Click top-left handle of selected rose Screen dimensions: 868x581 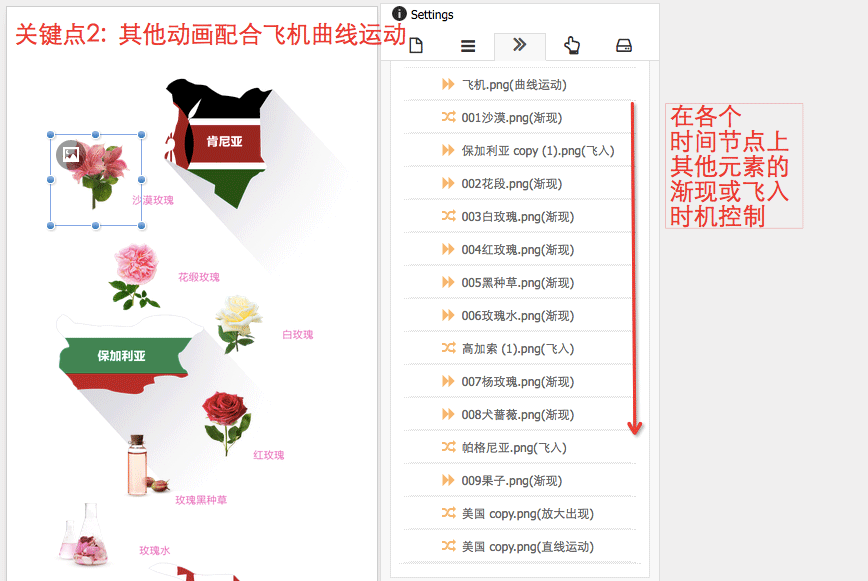tap(51, 134)
